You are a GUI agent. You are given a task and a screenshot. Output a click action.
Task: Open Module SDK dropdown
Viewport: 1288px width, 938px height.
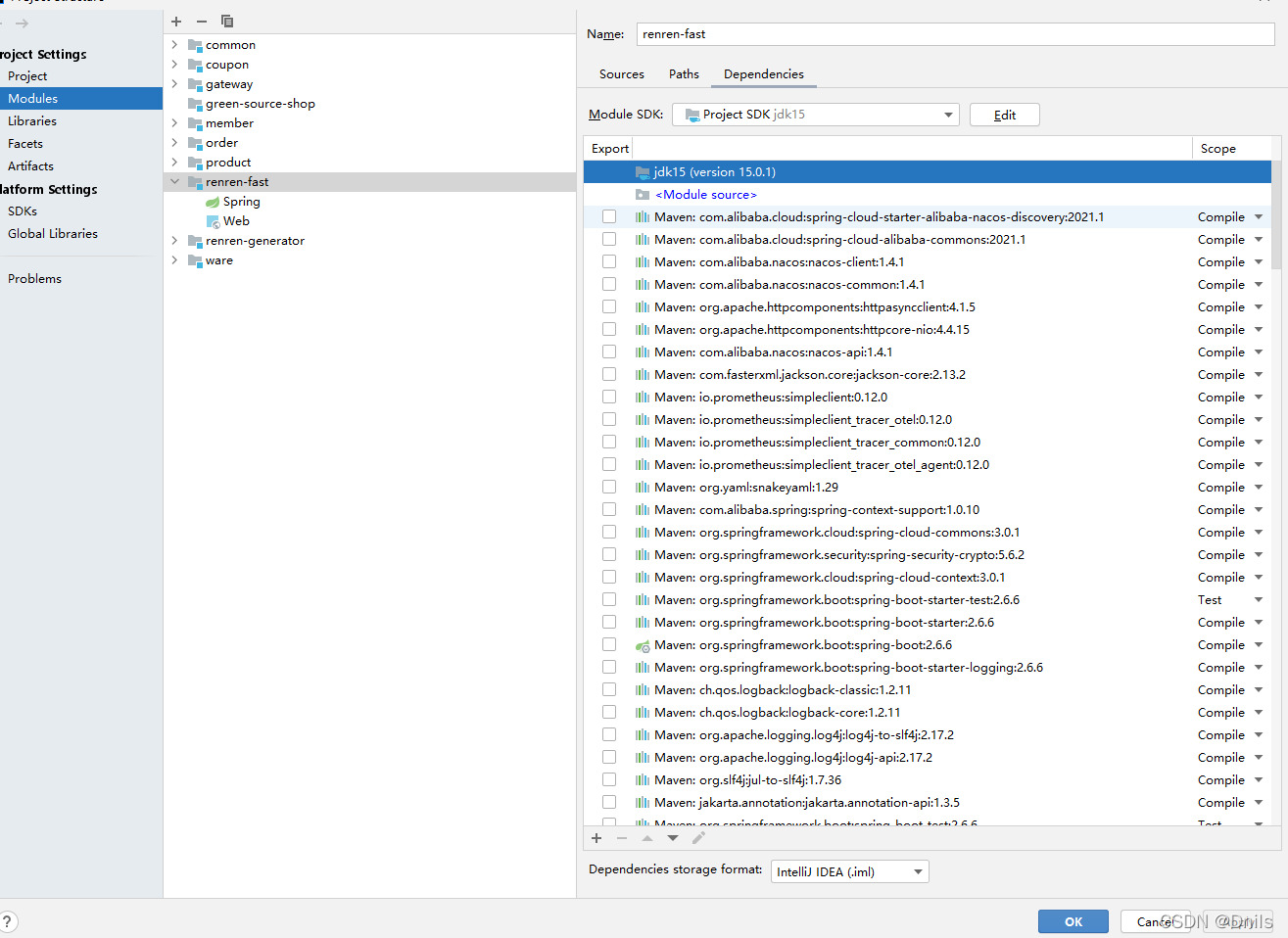[x=816, y=115]
